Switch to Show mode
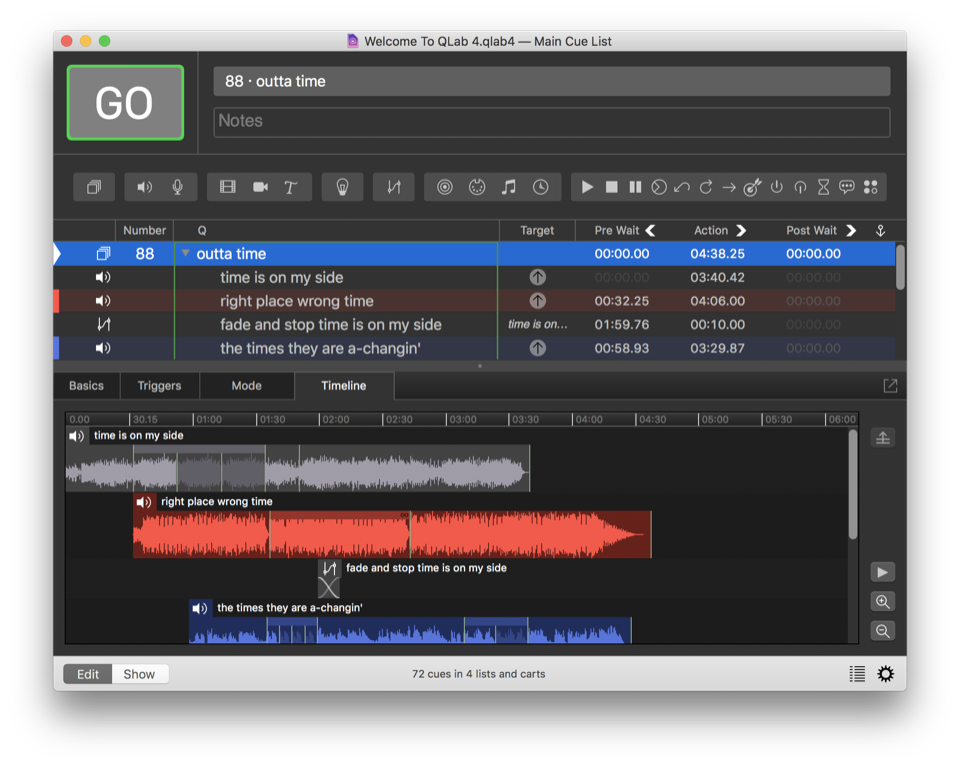 click(139, 674)
